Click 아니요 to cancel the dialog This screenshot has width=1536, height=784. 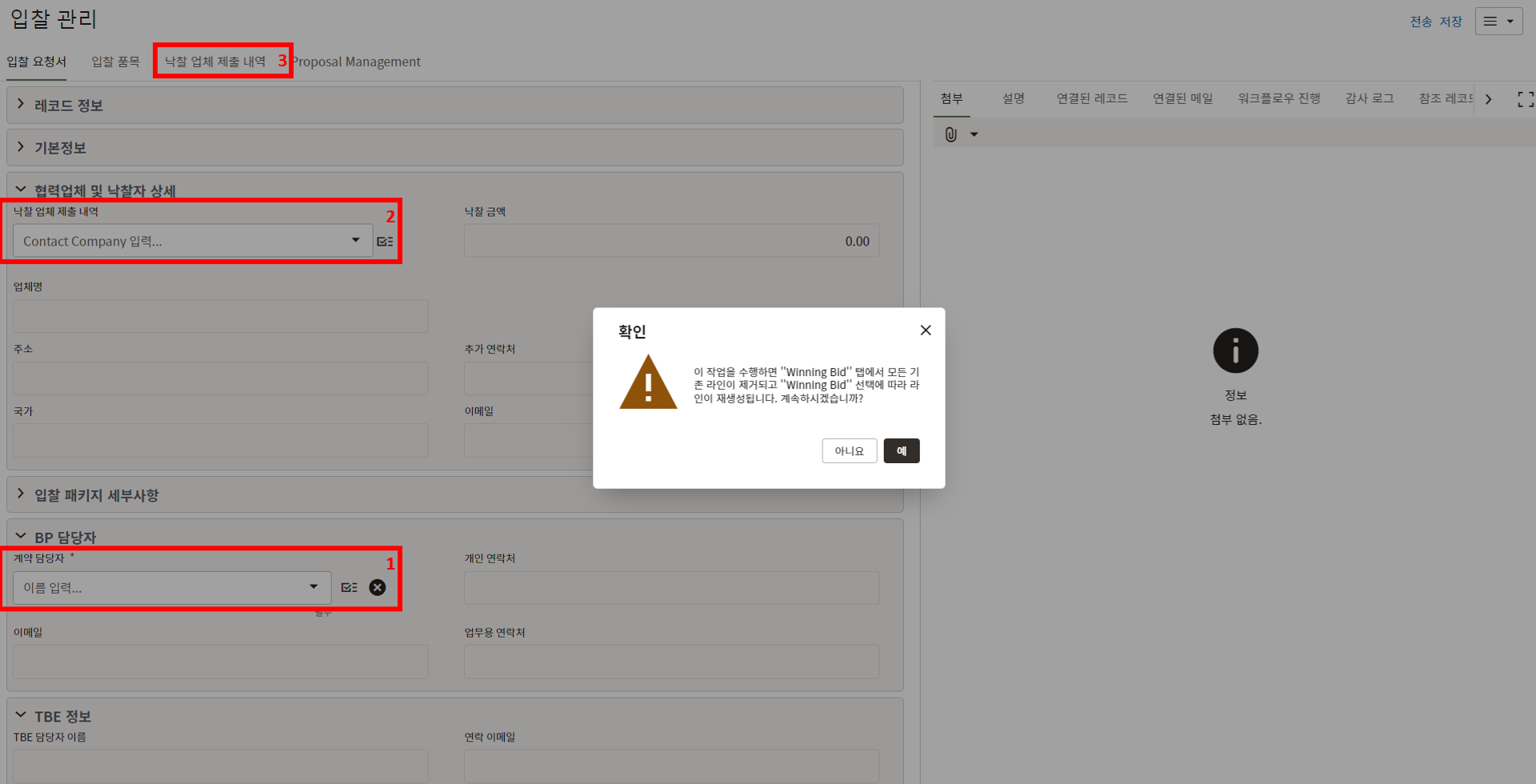pyautogui.click(x=849, y=451)
